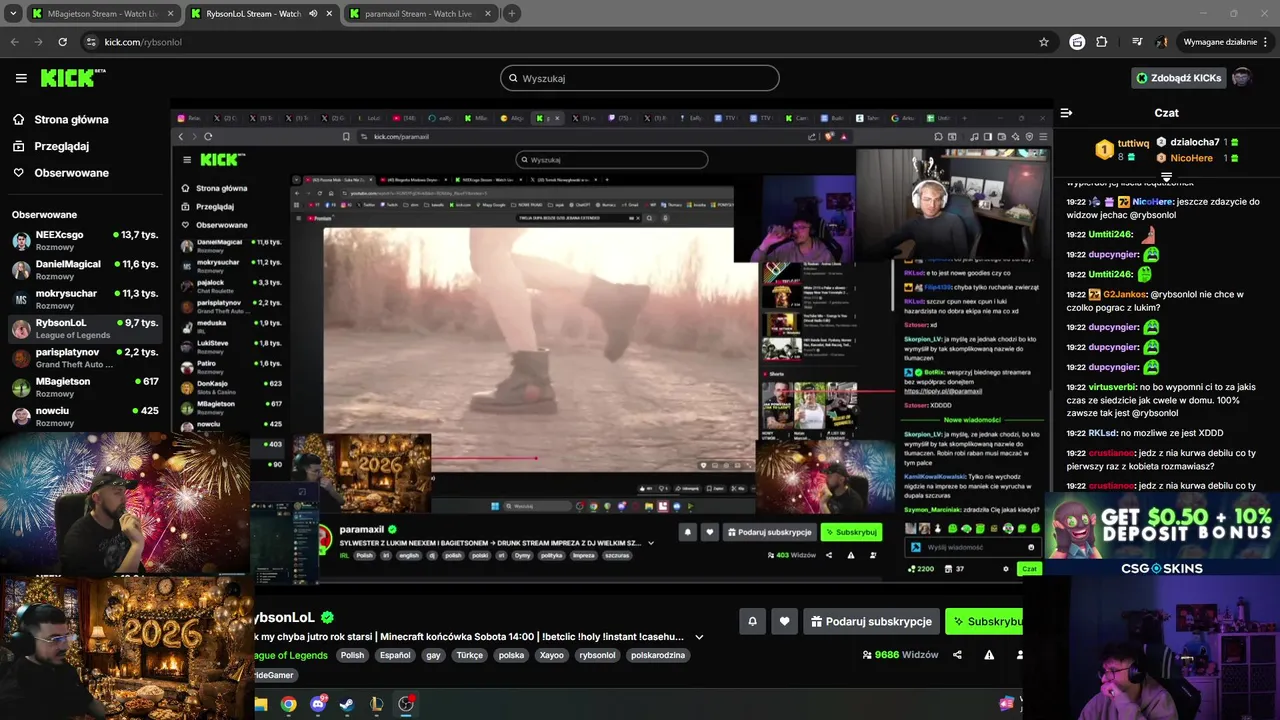Open the media control playlist icon

point(1137,42)
